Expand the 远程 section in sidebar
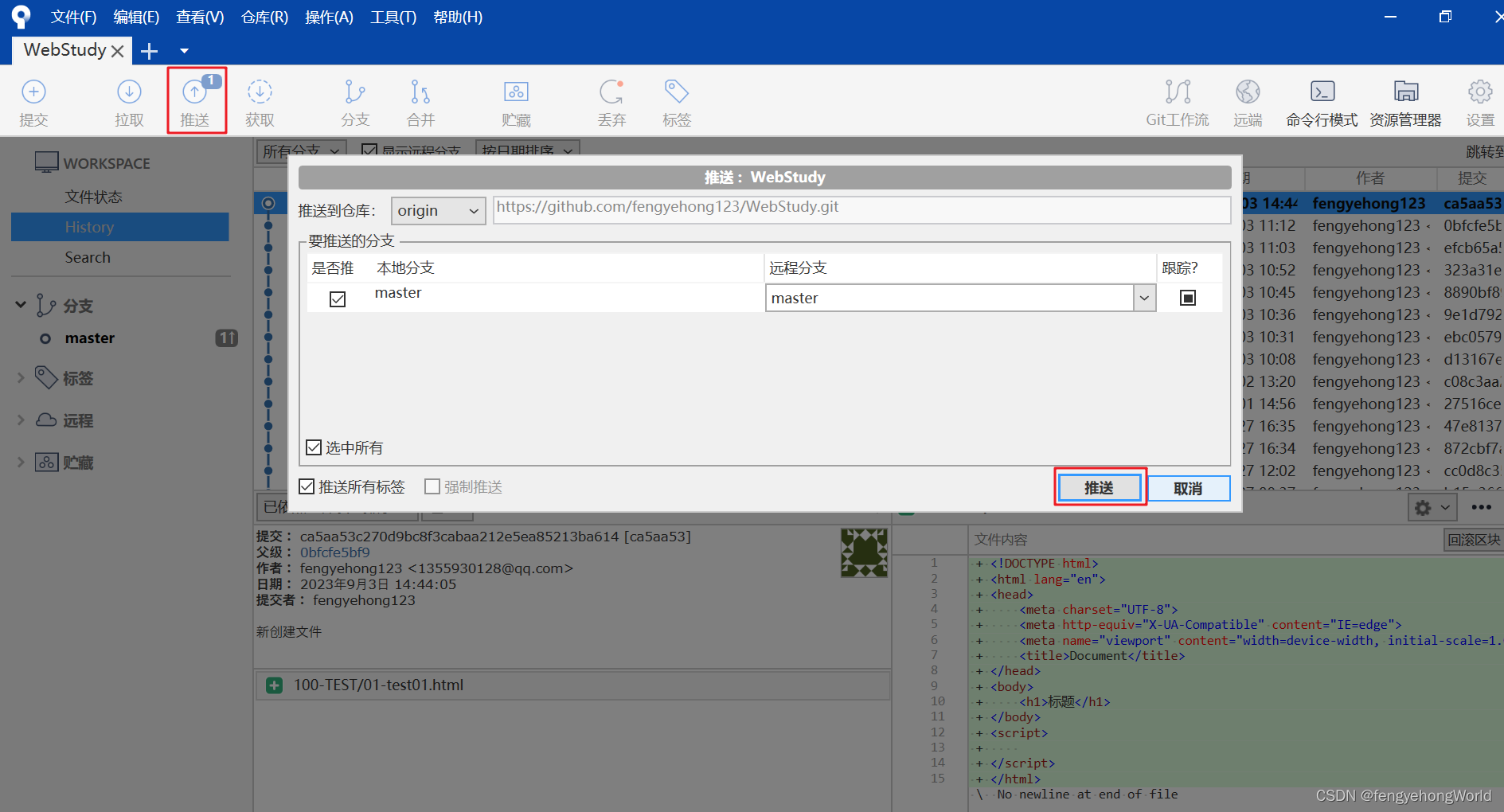Viewport: 1504px width, 812px height. (21, 420)
